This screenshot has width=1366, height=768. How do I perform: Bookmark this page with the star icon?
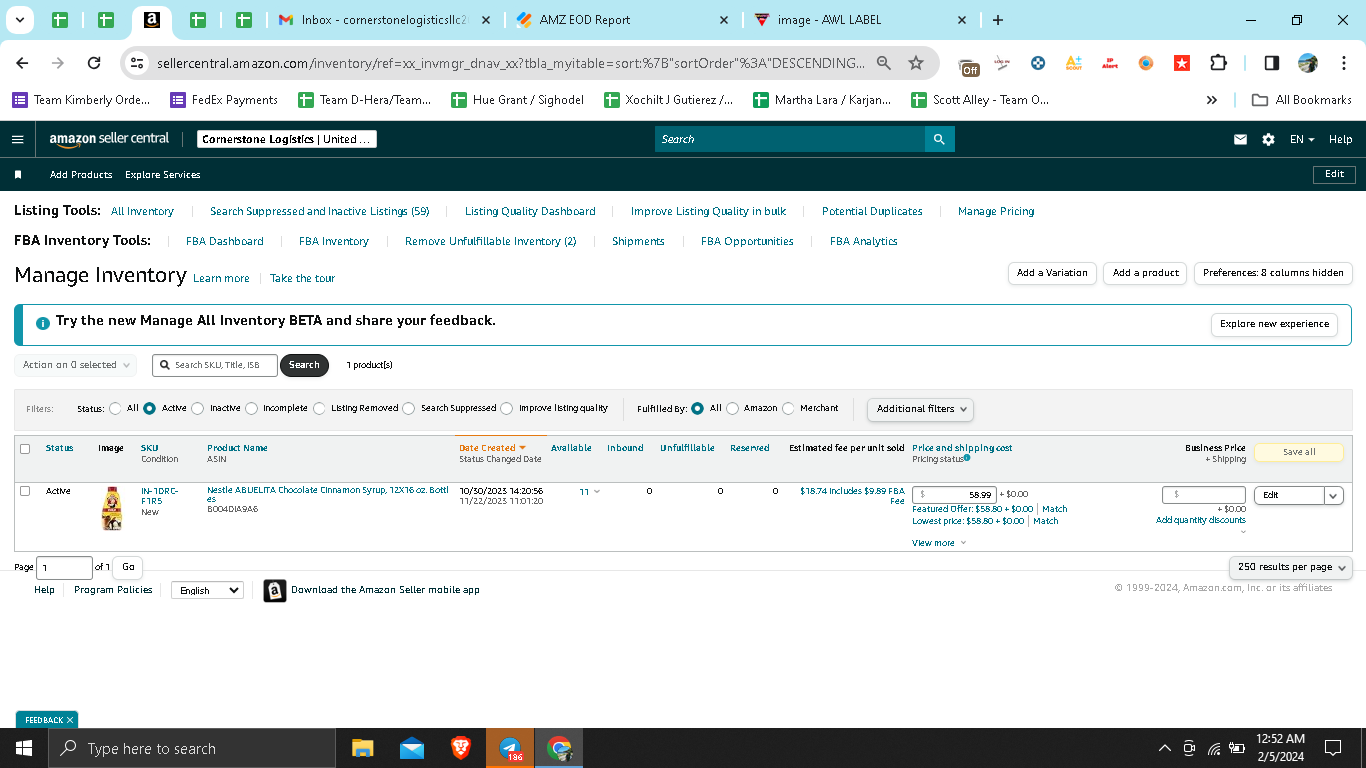click(x=916, y=63)
